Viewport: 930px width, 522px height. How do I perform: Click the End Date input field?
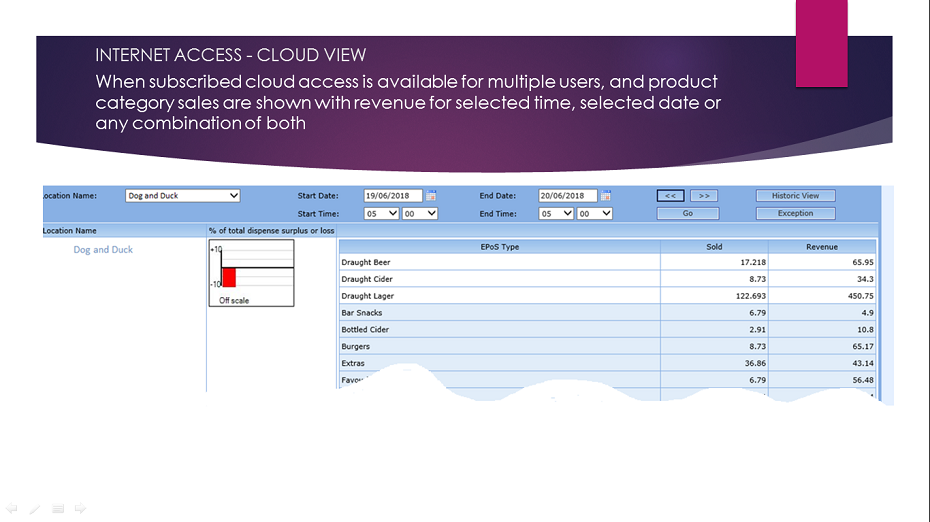(x=568, y=196)
